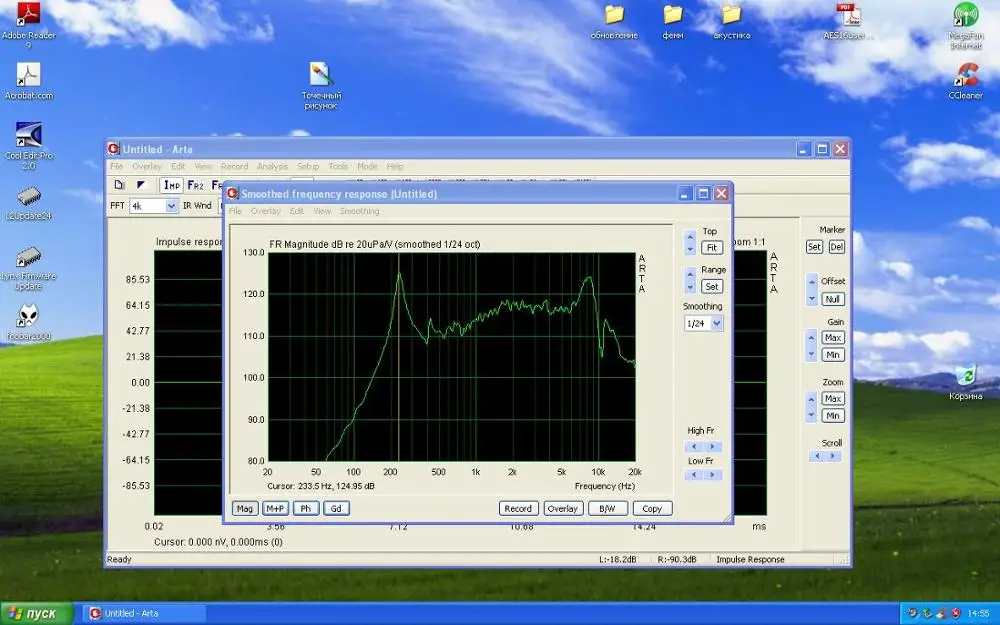Toggle the Gd group delay view

pyautogui.click(x=336, y=508)
